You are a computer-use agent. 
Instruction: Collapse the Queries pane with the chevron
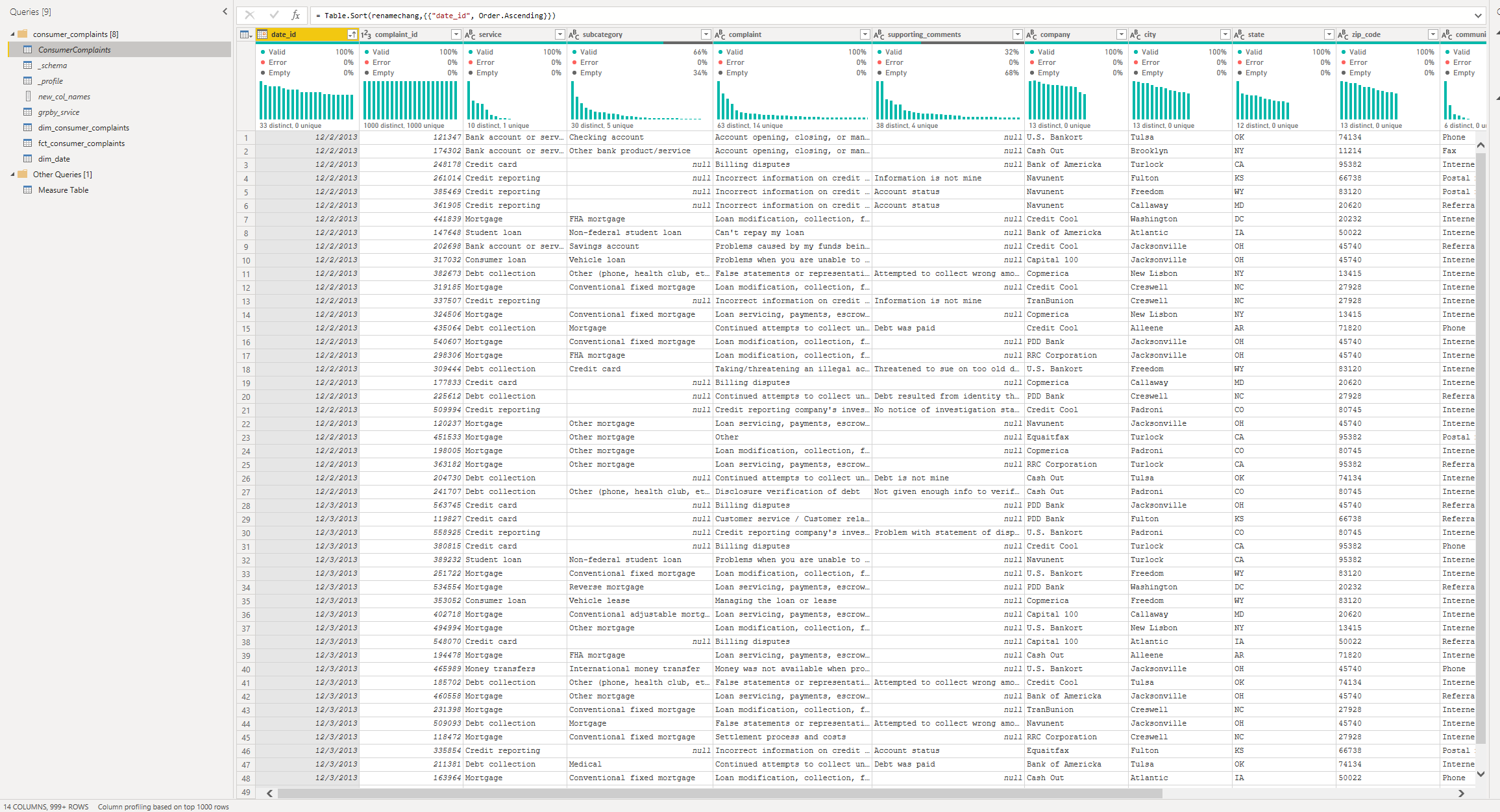click(225, 12)
